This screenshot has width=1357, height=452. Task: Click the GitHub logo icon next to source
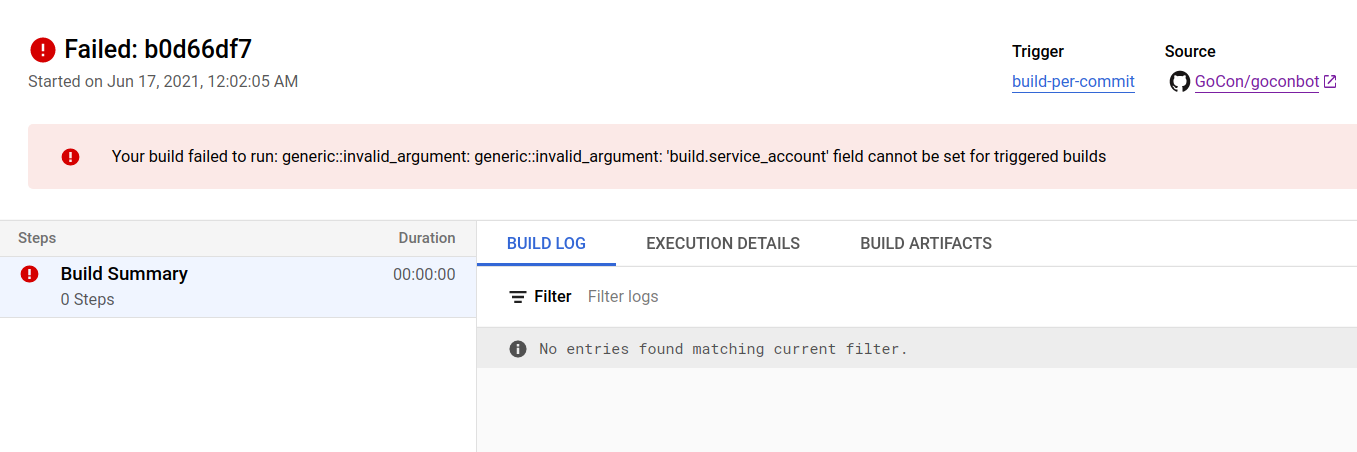pyautogui.click(x=1180, y=82)
